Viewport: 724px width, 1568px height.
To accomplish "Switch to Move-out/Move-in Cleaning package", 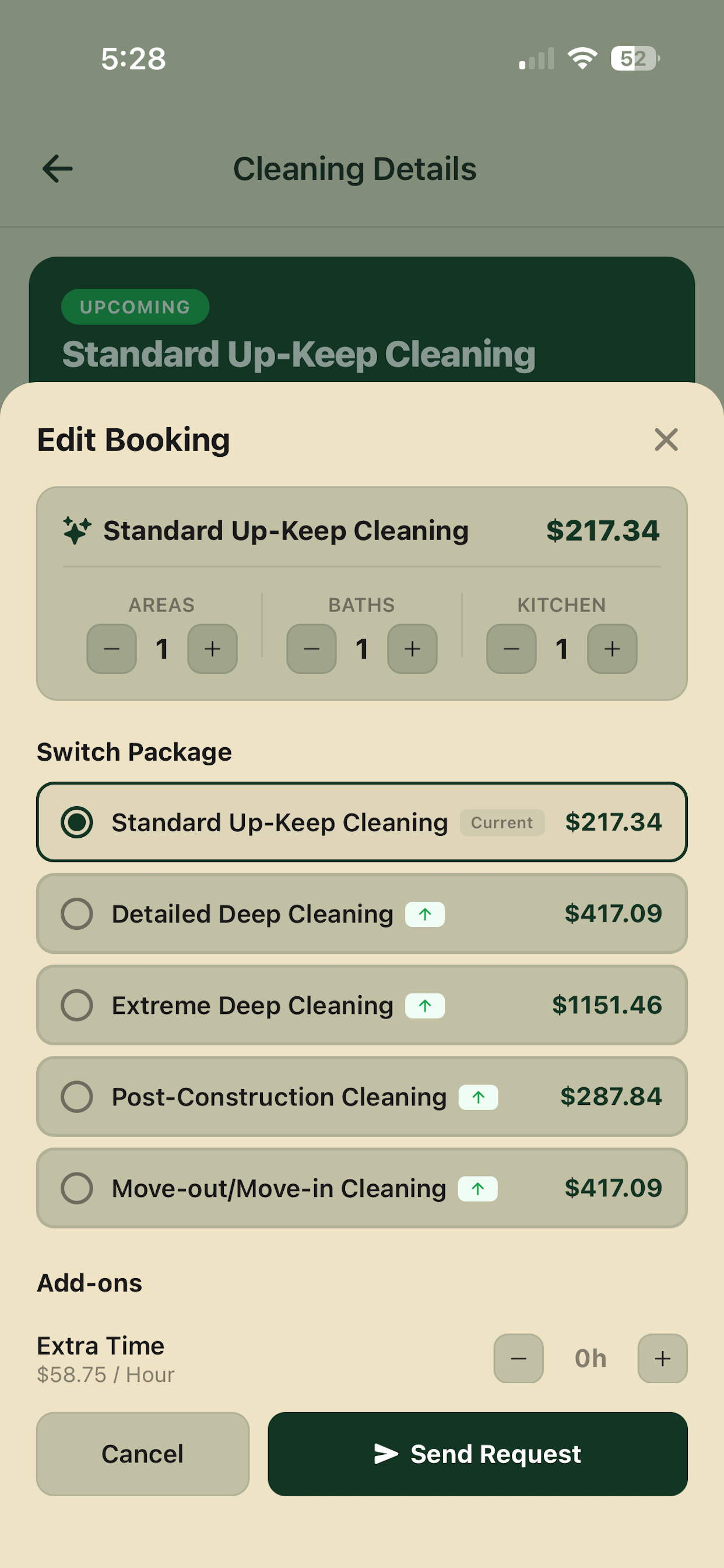I will 362,1188.
